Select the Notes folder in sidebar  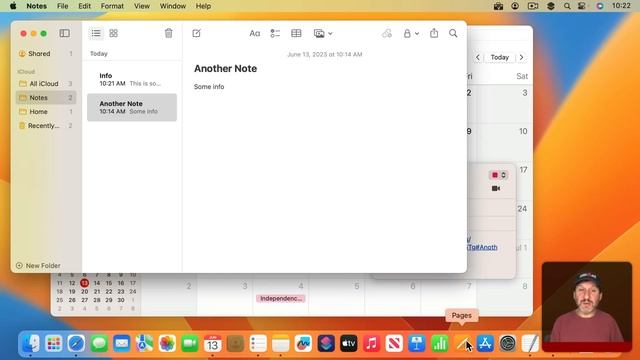click(x=46, y=98)
